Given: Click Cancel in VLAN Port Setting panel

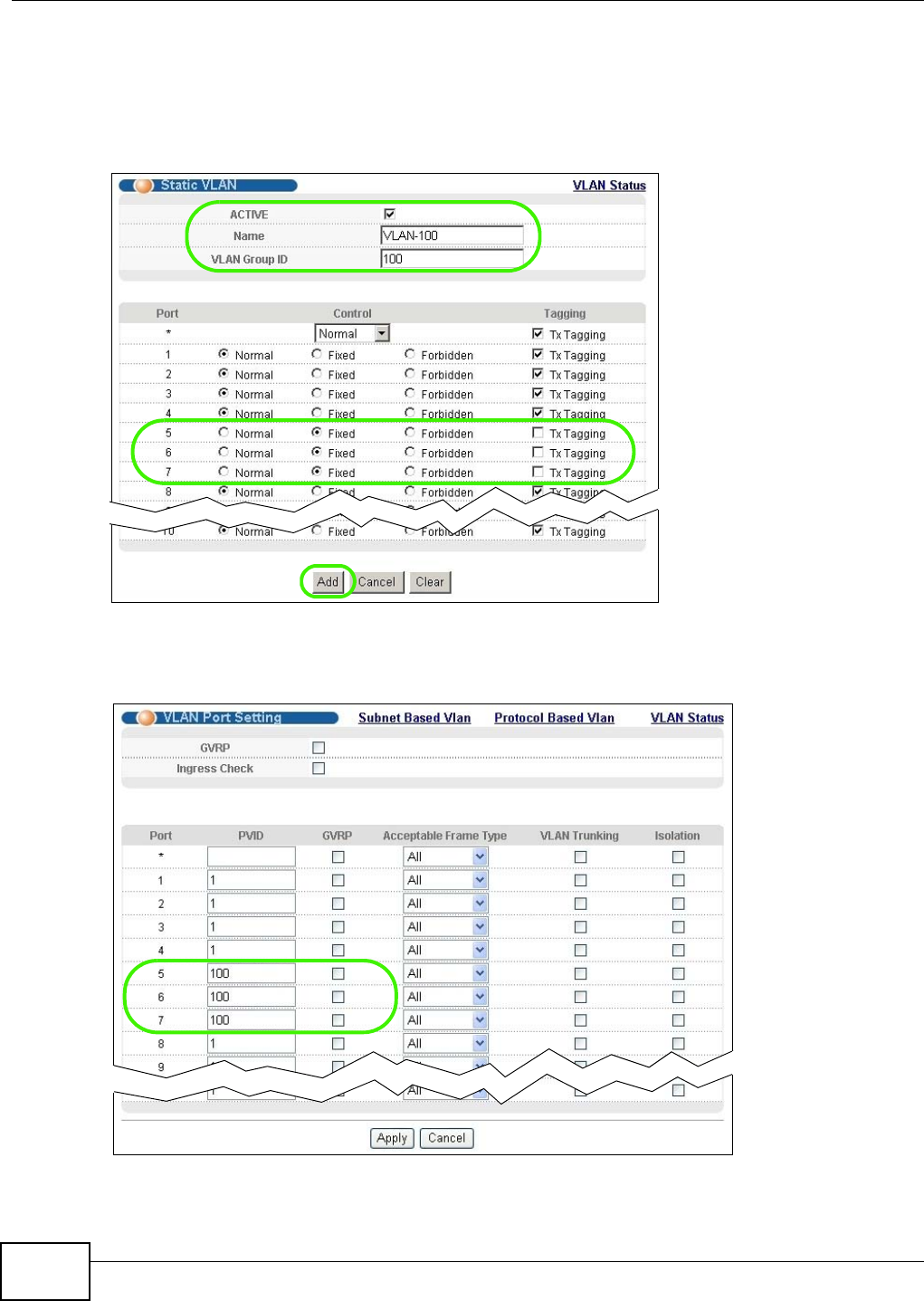Looking at the screenshot, I should pos(446,1138).
